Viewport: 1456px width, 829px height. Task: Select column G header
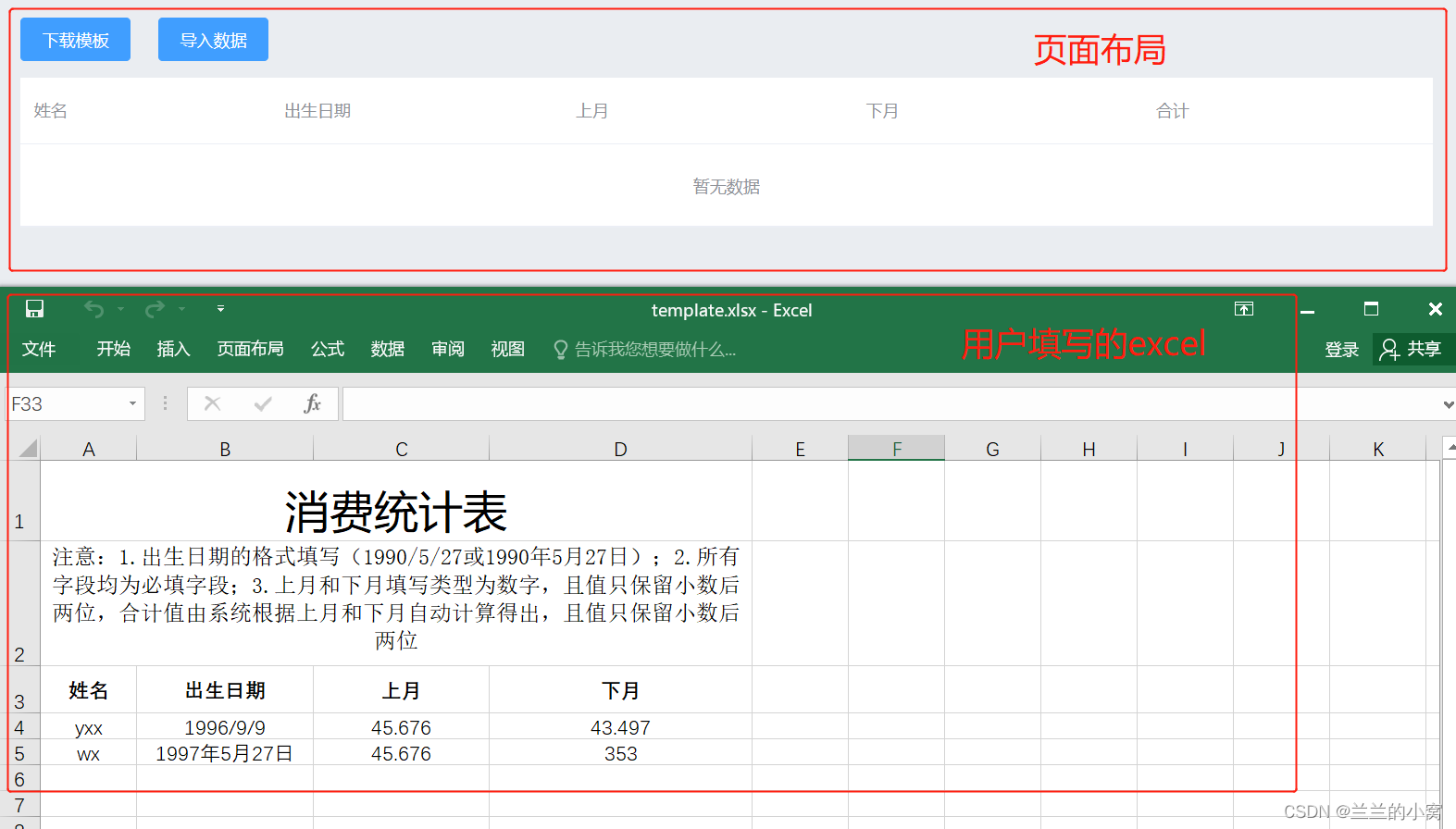pyautogui.click(x=992, y=449)
